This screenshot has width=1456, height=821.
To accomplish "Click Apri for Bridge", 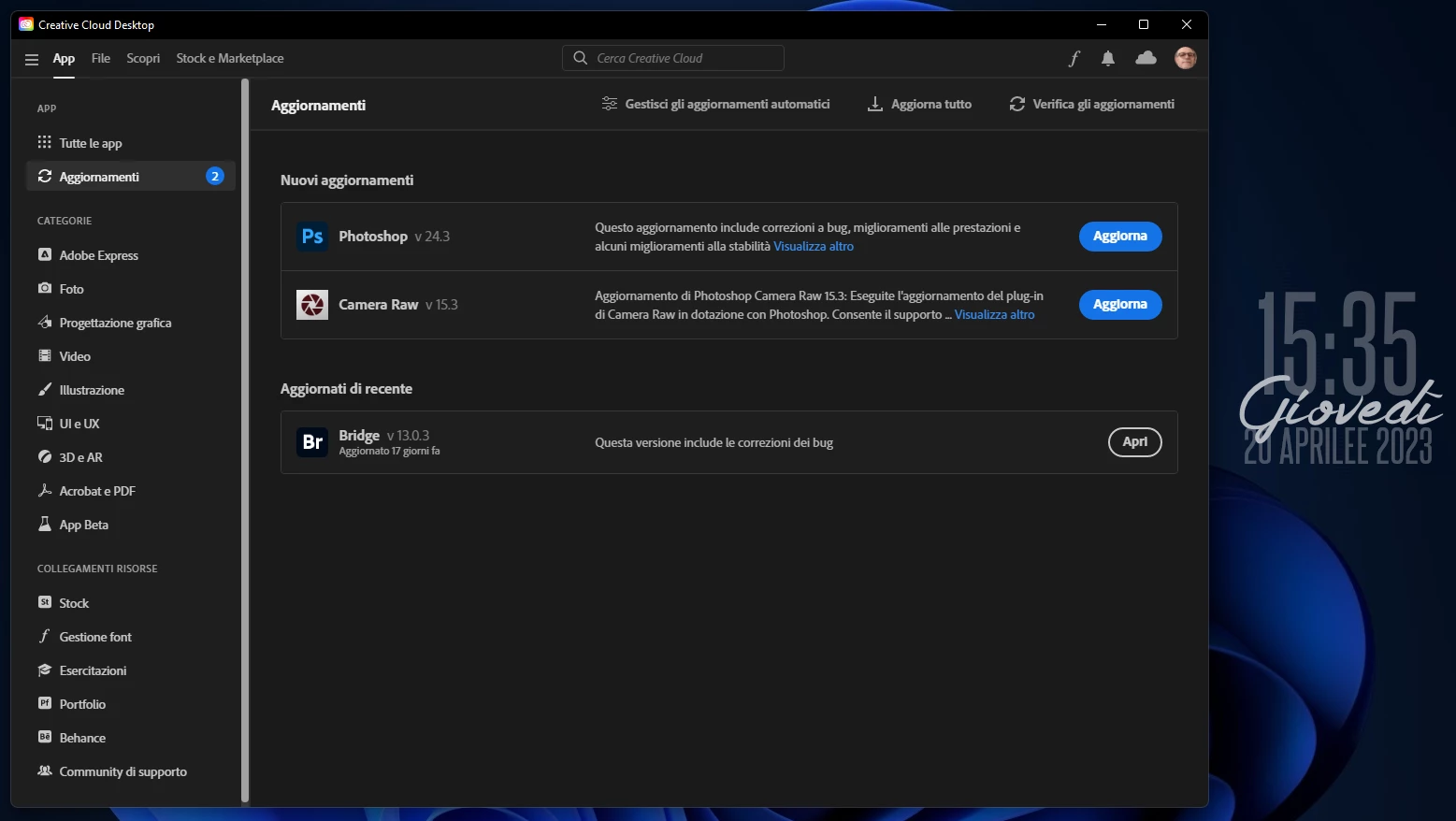I will 1135,442.
